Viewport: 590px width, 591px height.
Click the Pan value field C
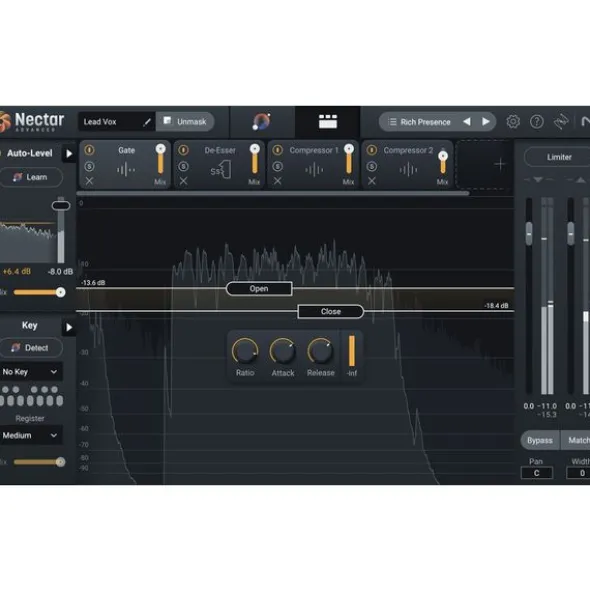point(536,473)
